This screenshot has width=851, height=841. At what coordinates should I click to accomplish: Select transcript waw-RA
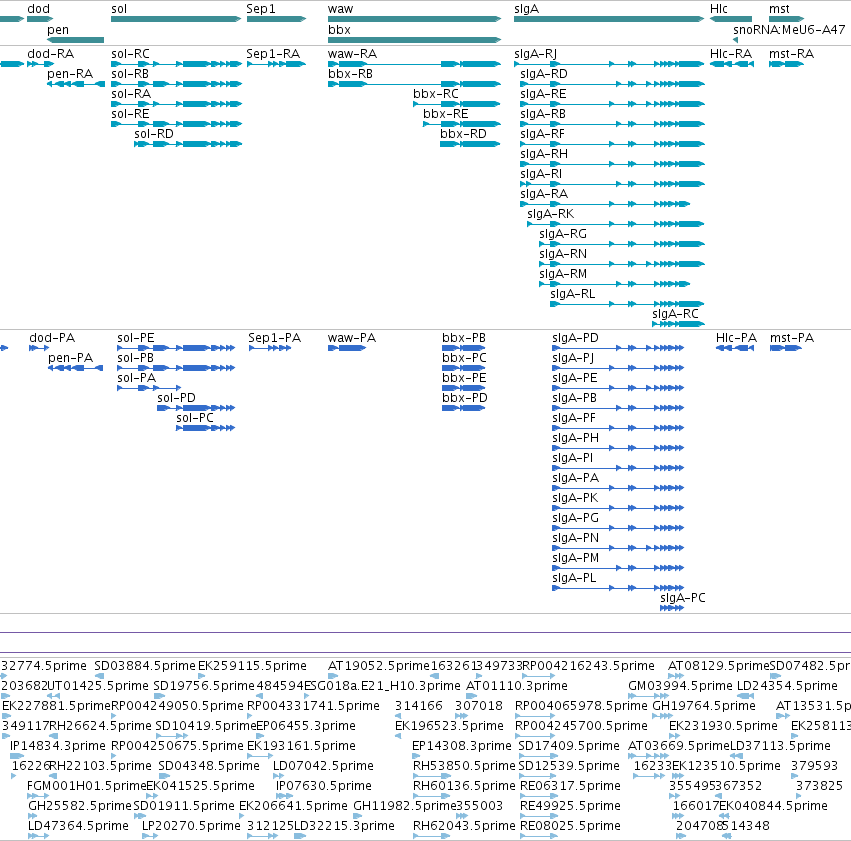(x=352, y=54)
